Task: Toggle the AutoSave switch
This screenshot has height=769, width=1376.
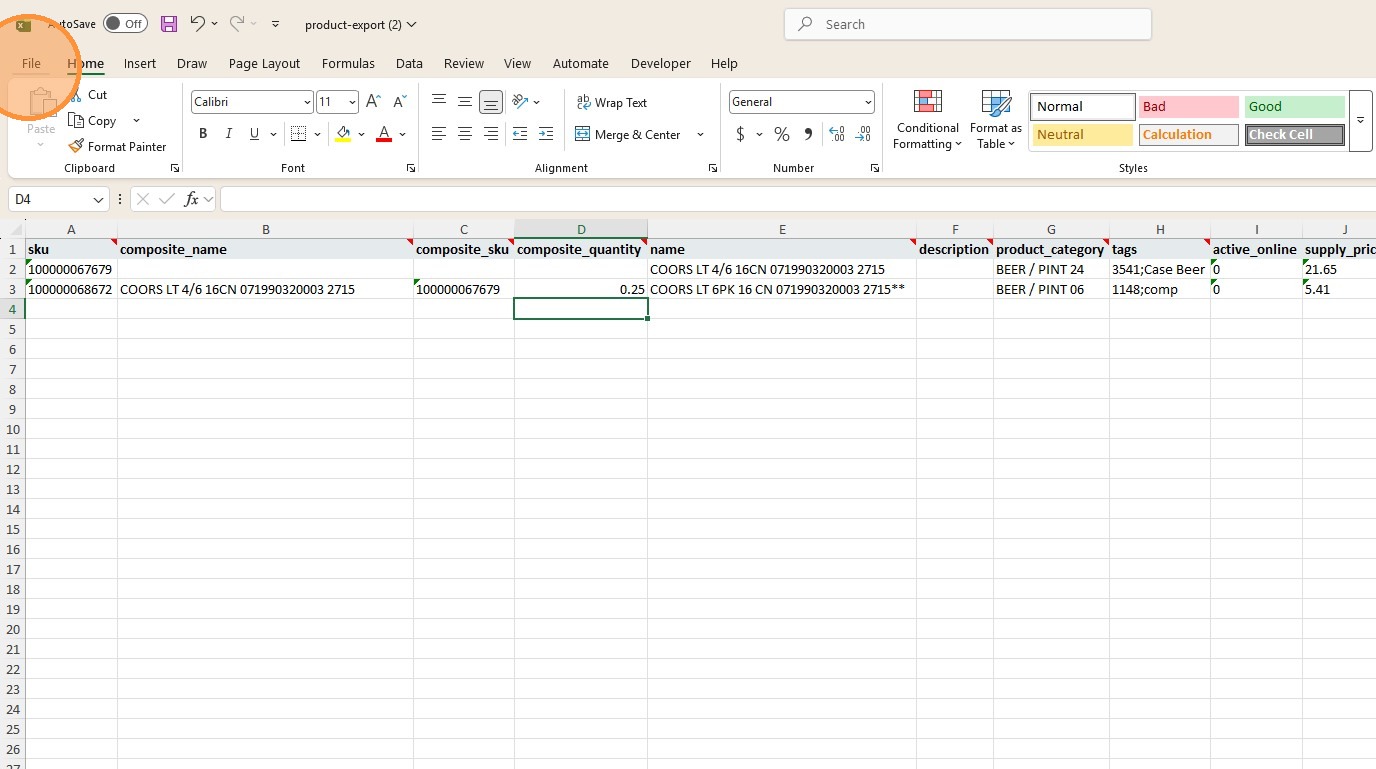Action: pos(125,24)
